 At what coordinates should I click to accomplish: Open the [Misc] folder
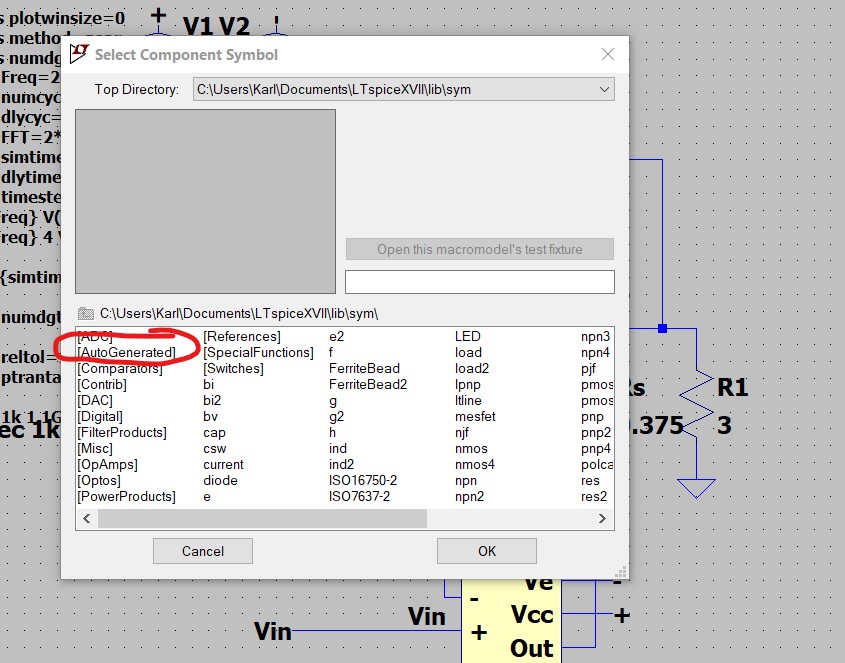click(95, 448)
